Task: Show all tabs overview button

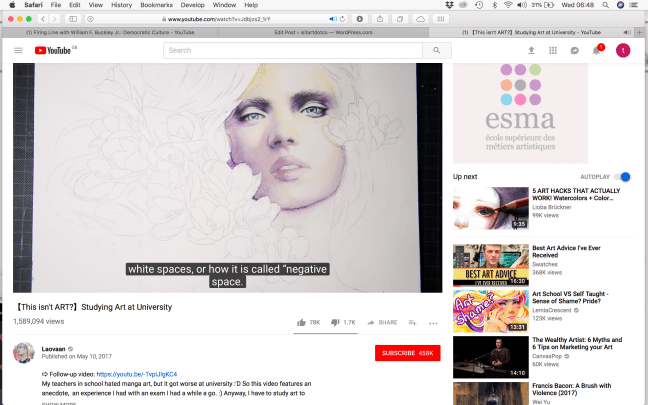Action: coord(400,19)
